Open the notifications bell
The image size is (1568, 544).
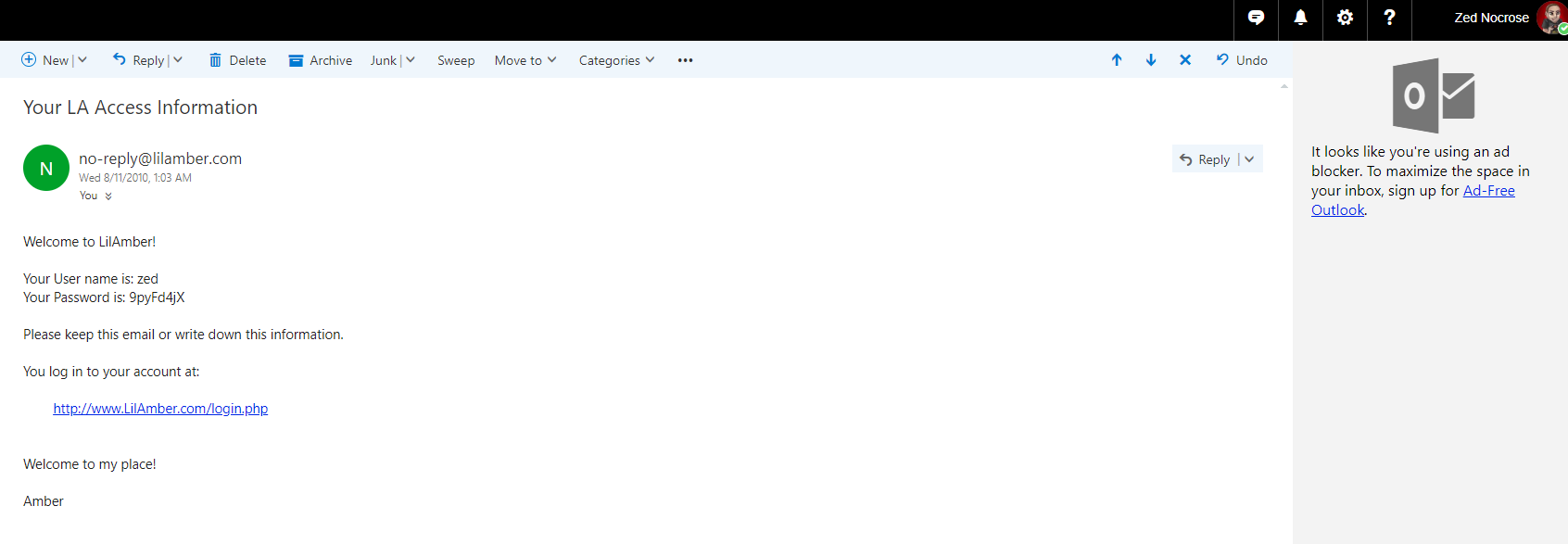point(1300,18)
